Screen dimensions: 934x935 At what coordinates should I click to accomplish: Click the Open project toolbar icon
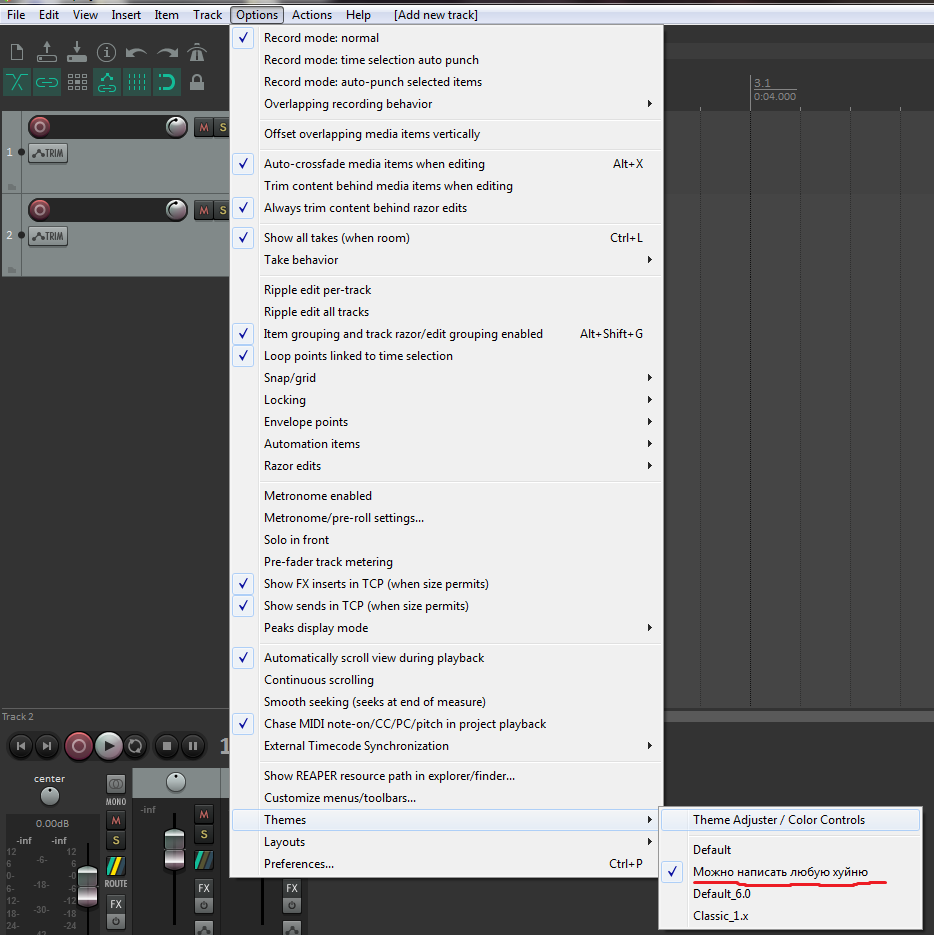[x=47, y=52]
